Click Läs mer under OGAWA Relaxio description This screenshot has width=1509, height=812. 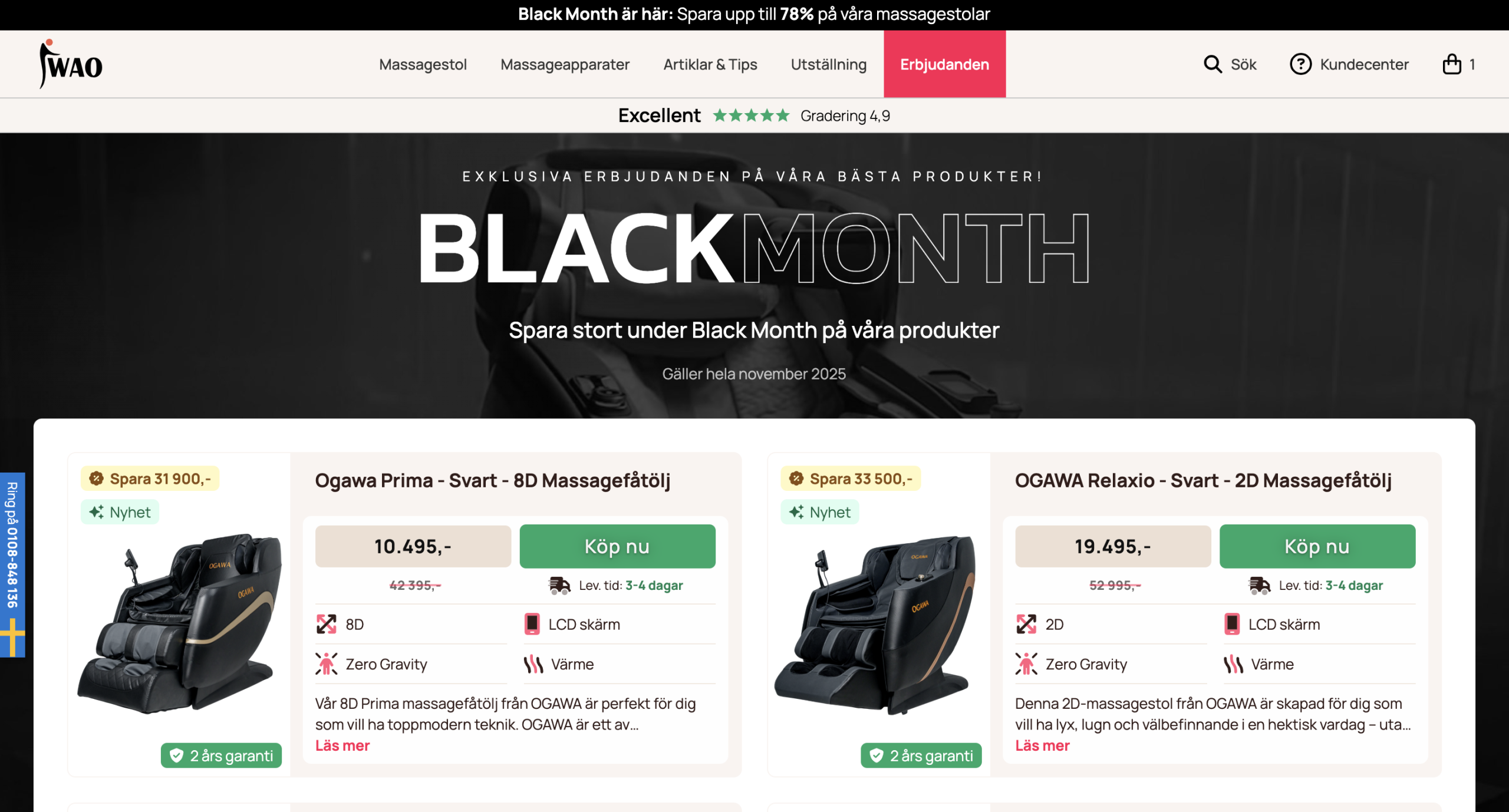coord(1042,745)
